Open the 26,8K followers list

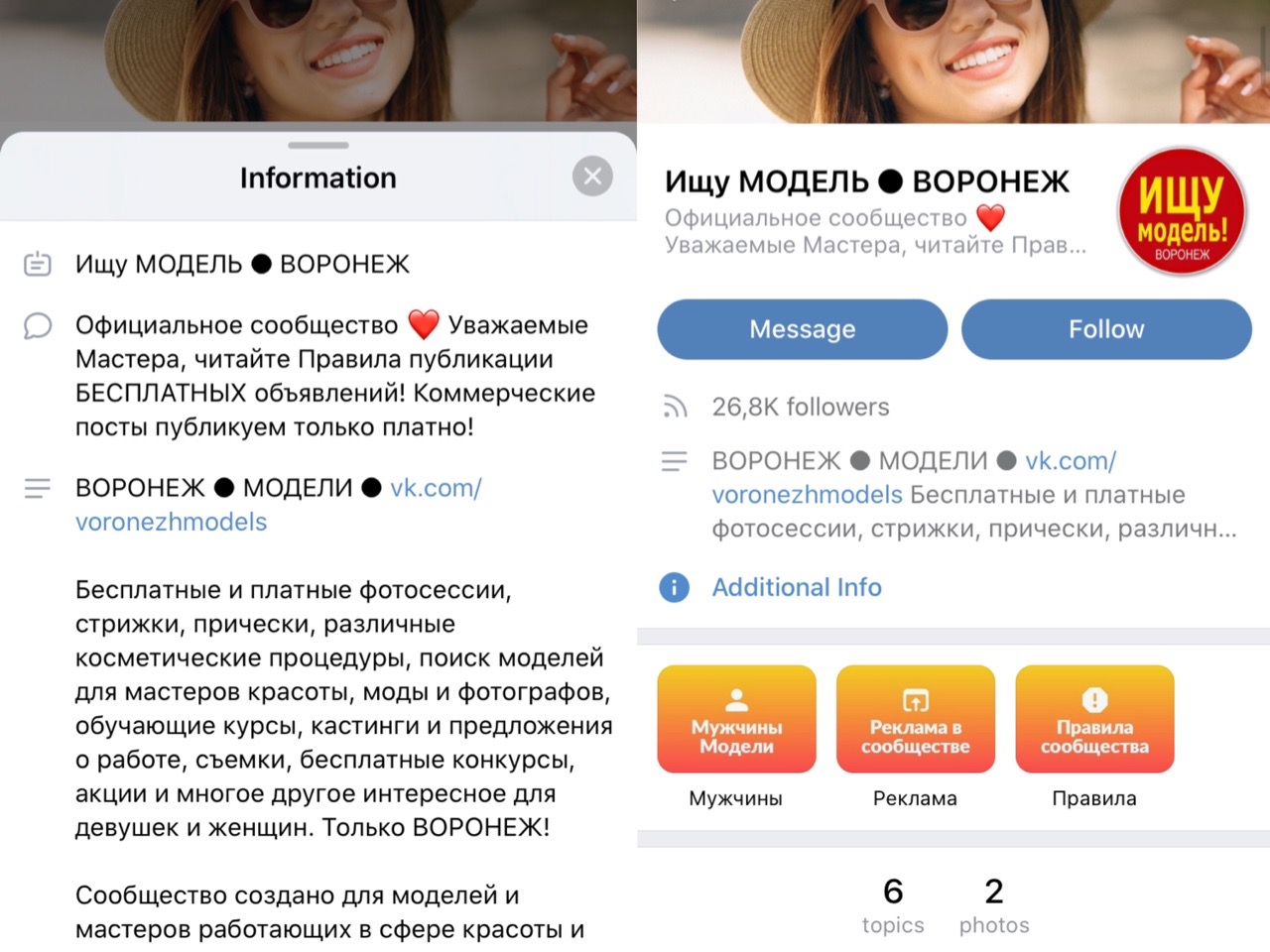(x=801, y=407)
